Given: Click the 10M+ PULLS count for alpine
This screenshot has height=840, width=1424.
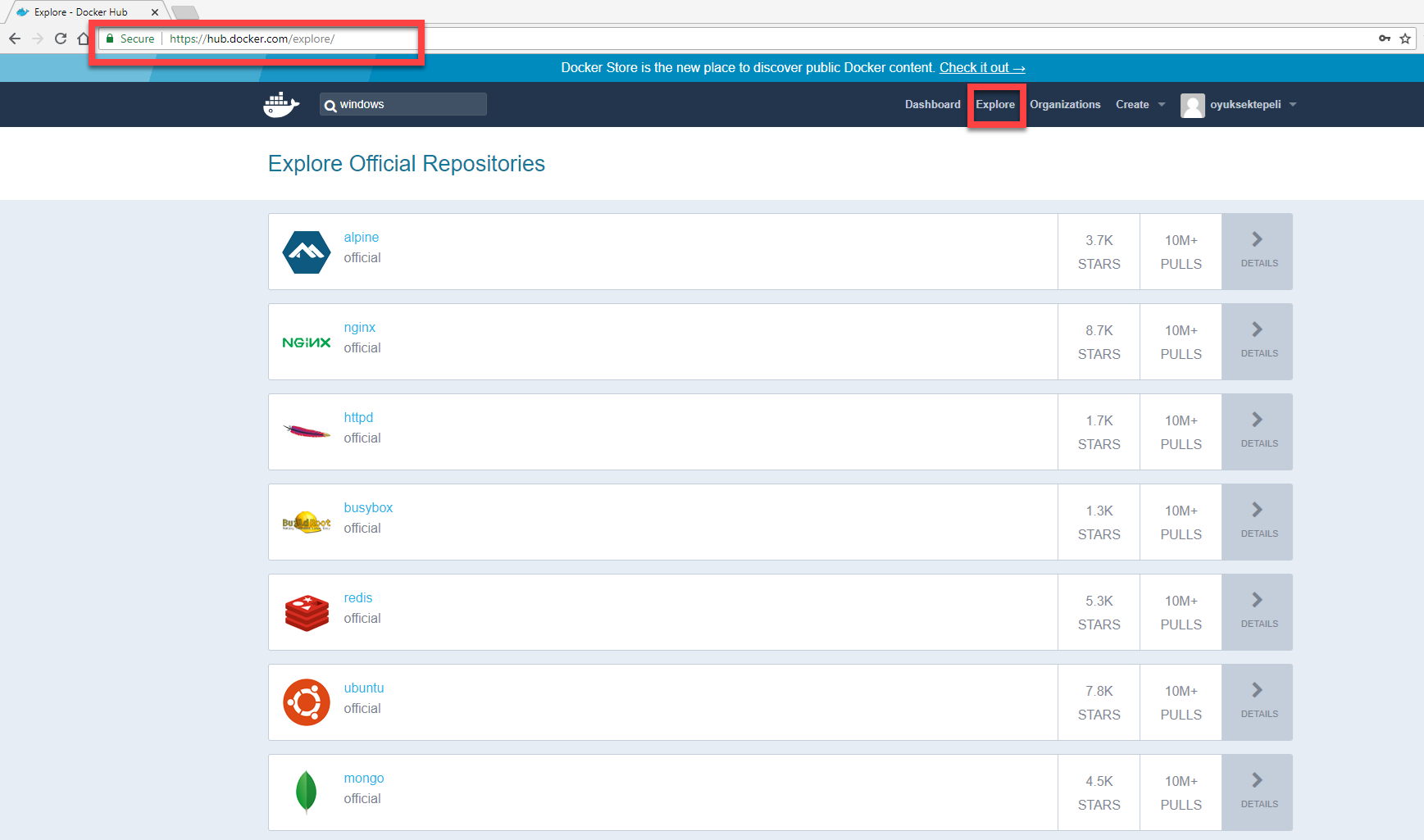Looking at the screenshot, I should tap(1181, 252).
